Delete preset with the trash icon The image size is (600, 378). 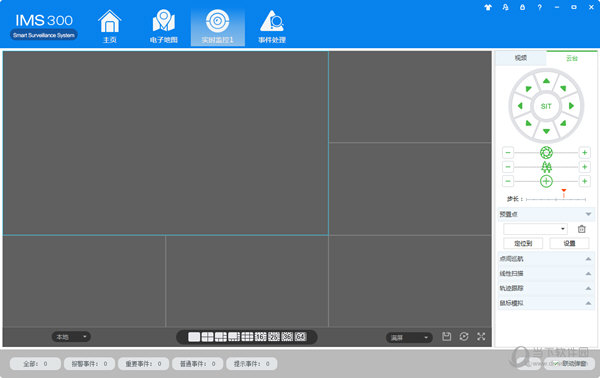(x=582, y=229)
